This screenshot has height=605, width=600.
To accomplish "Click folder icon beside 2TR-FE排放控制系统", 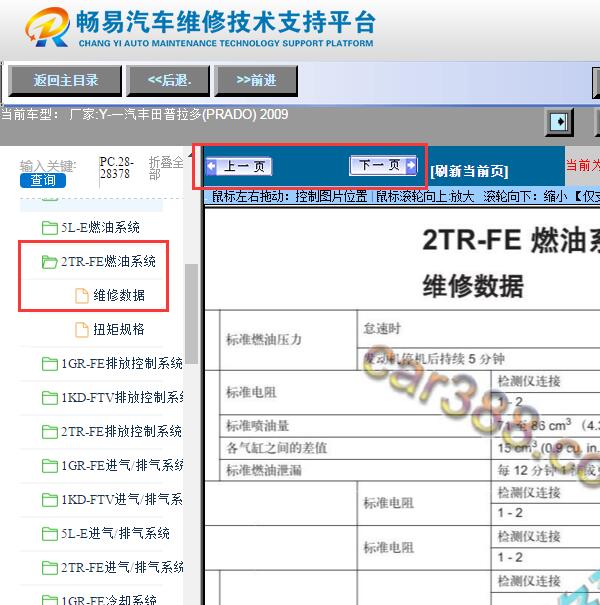I will (x=49, y=431).
